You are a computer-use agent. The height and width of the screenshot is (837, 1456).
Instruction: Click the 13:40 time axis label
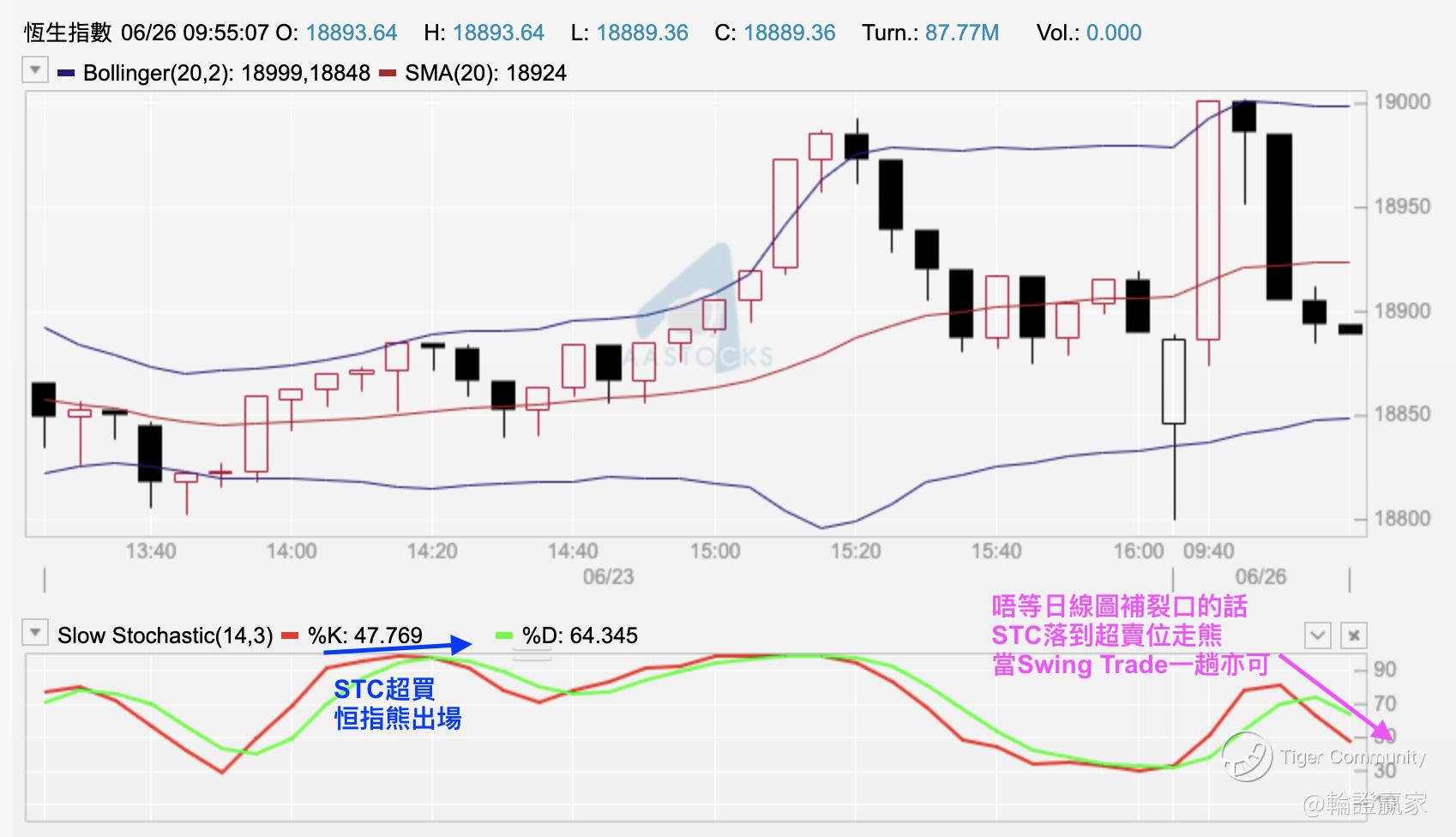[151, 551]
